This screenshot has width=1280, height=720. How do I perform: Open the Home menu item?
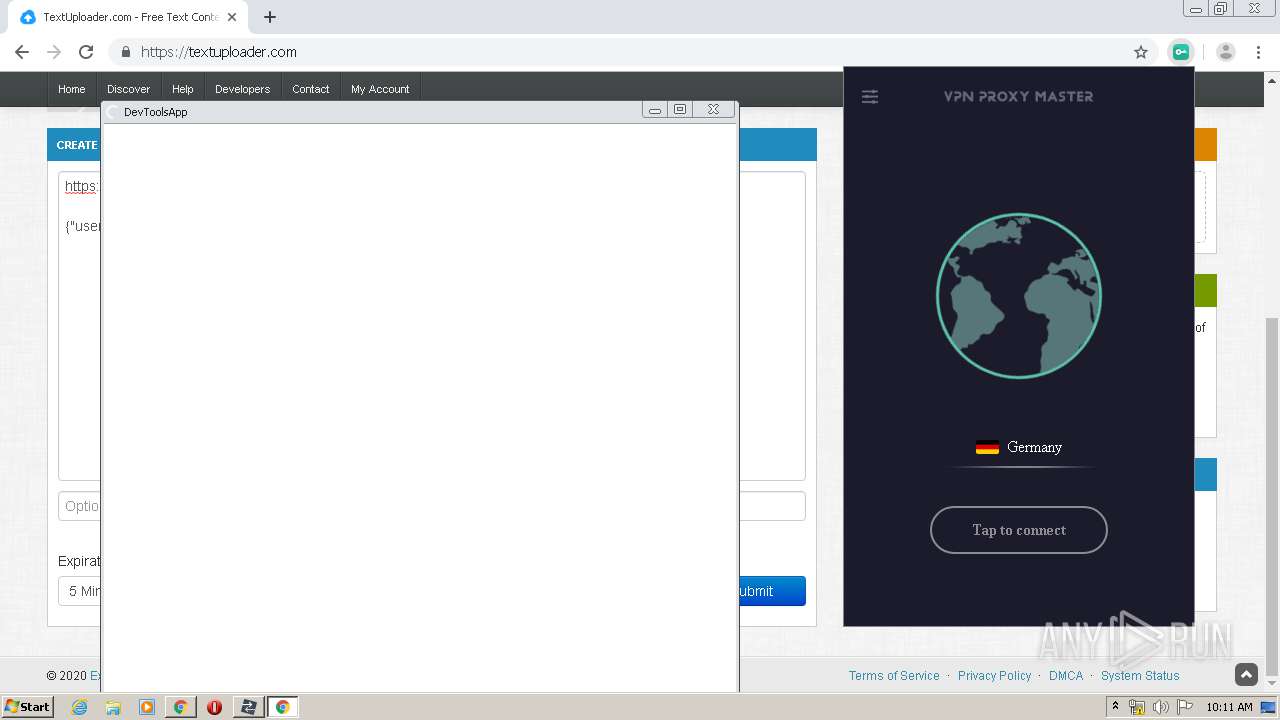pyautogui.click(x=72, y=89)
